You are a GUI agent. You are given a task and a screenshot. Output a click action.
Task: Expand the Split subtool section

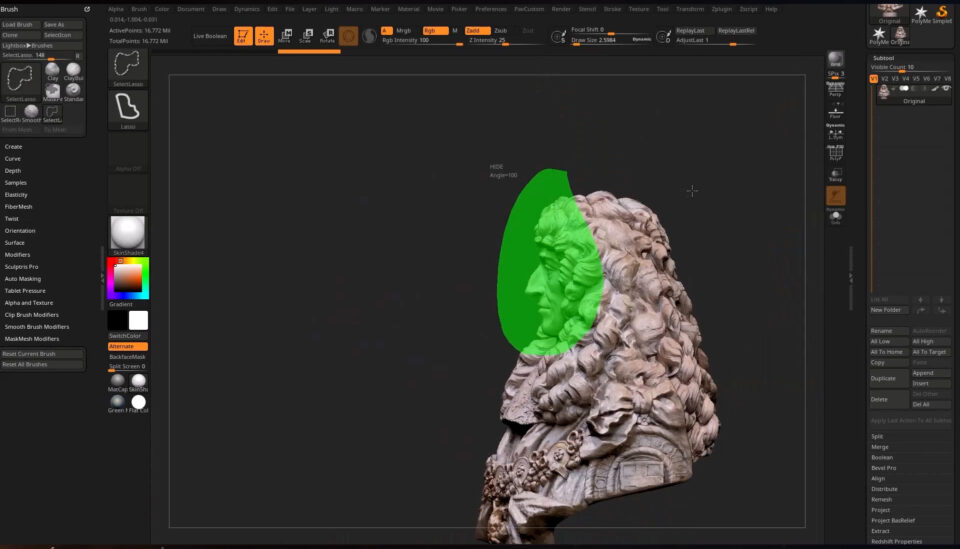point(877,436)
